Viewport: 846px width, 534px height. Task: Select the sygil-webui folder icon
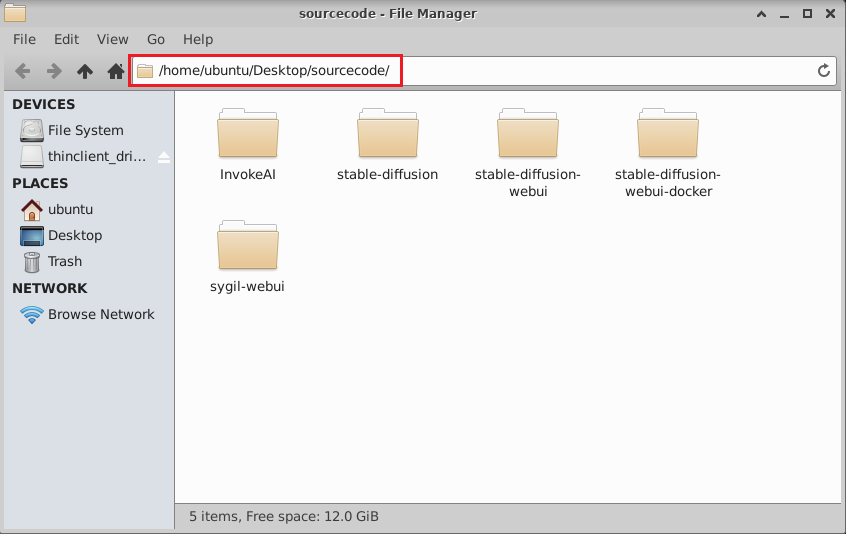pos(248,245)
